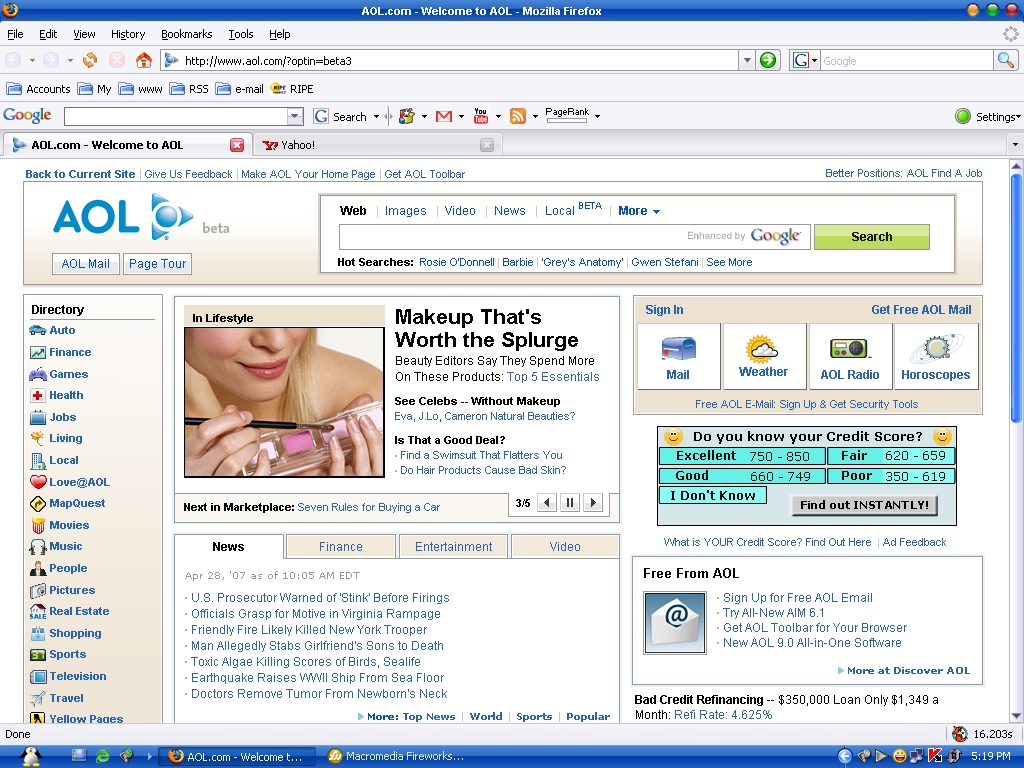Go to previous featured story

point(547,503)
